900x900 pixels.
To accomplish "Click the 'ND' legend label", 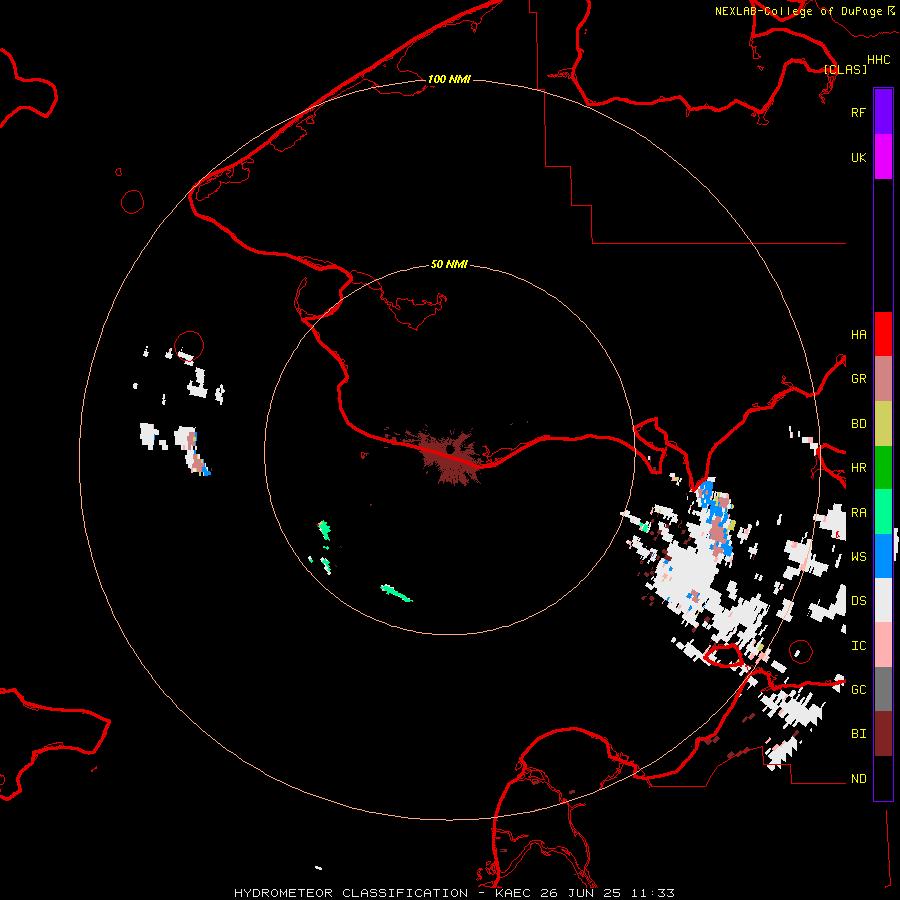I will click(x=858, y=779).
